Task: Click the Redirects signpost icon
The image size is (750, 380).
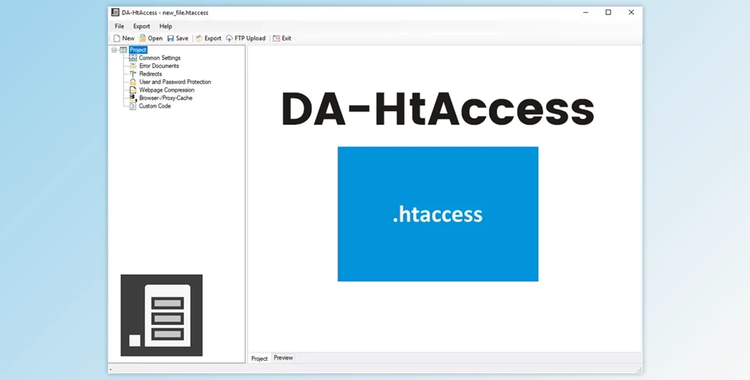Action: pyautogui.click(x=133, y=74)
